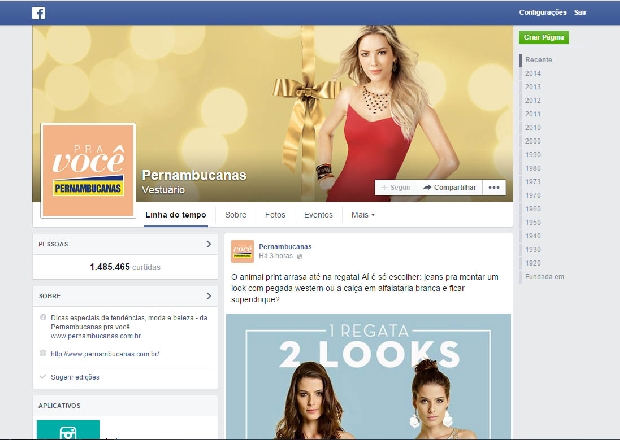The height and width of the screenshot is (440, 620).
Task: Jump to 2013 on timeline
Action: 533,87
